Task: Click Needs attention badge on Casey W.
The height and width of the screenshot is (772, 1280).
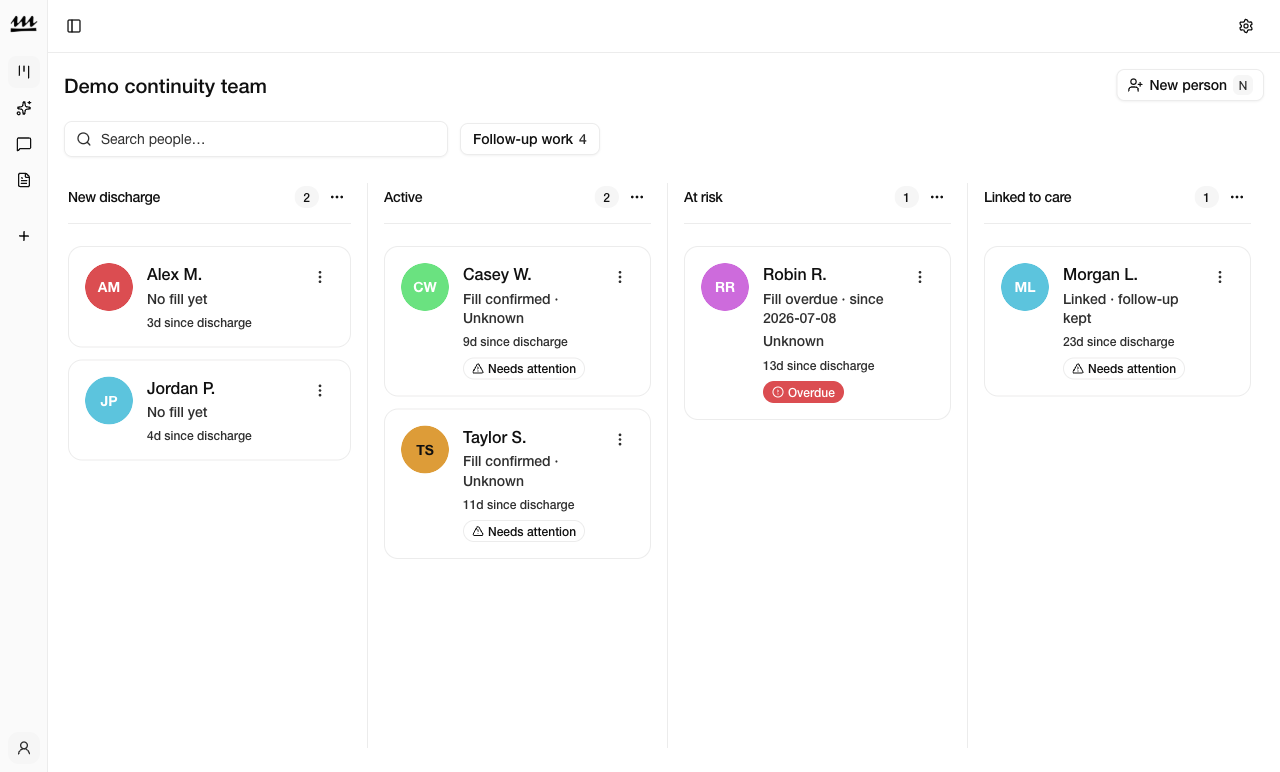Action: click(x=524, y=369)
